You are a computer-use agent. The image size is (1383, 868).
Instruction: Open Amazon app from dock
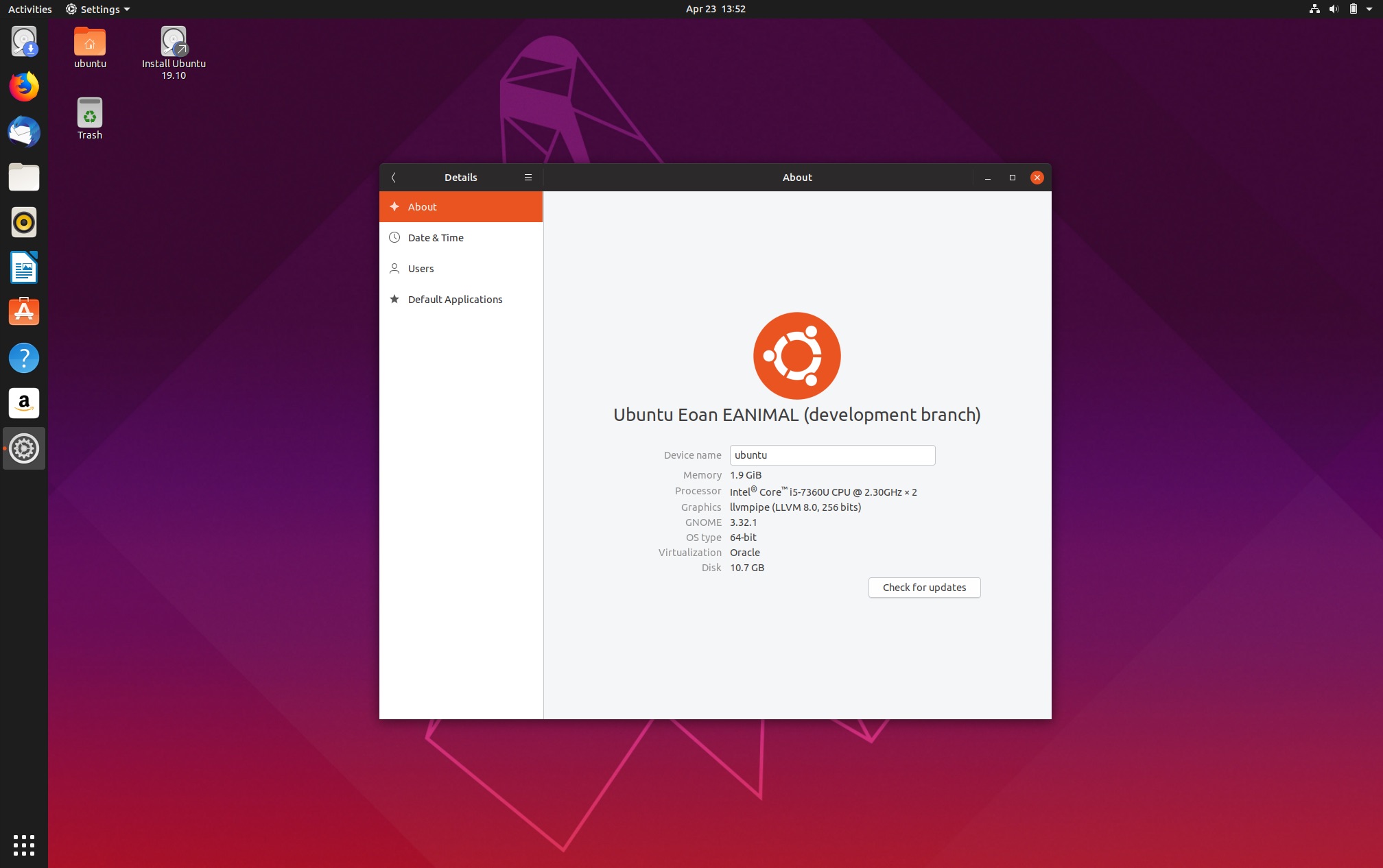(23, 403)
